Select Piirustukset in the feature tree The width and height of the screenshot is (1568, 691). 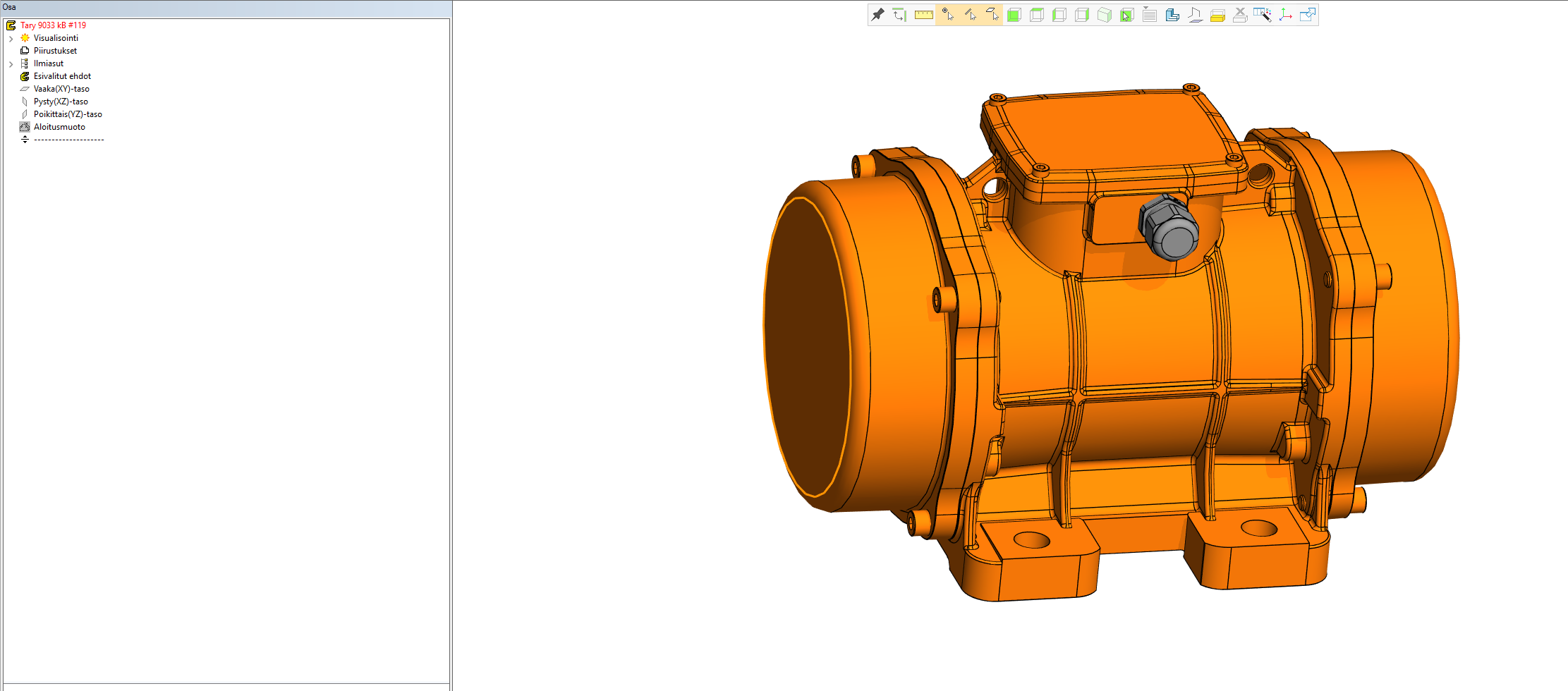(55, 51)
